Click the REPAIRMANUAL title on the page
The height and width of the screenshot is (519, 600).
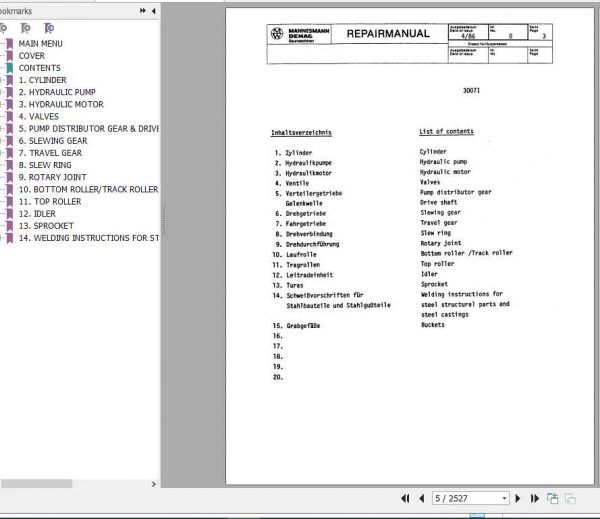[x=388, y=34]
